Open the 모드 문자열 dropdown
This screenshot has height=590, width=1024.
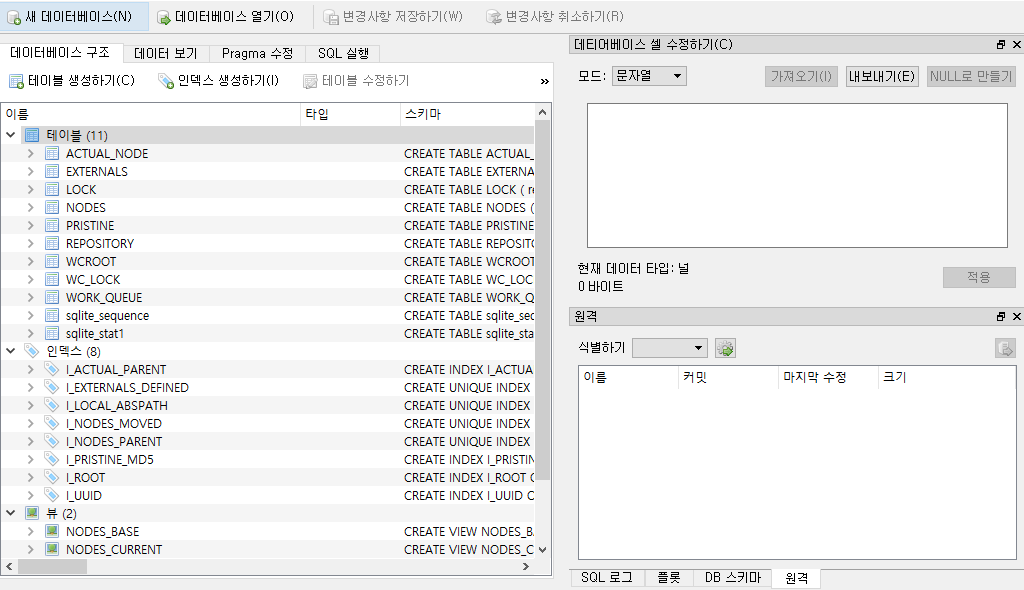coord(648,76)
